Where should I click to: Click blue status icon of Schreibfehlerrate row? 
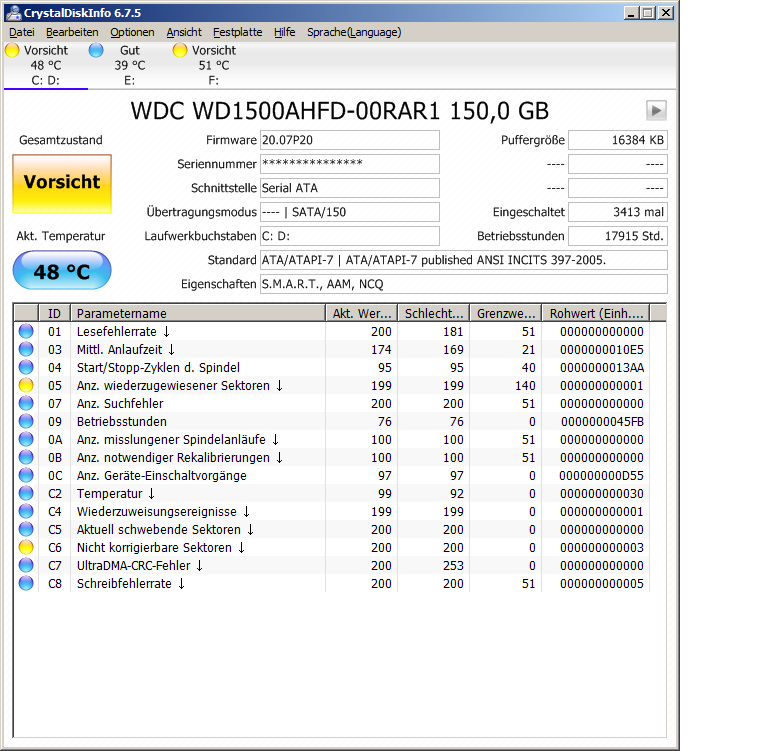26,583
